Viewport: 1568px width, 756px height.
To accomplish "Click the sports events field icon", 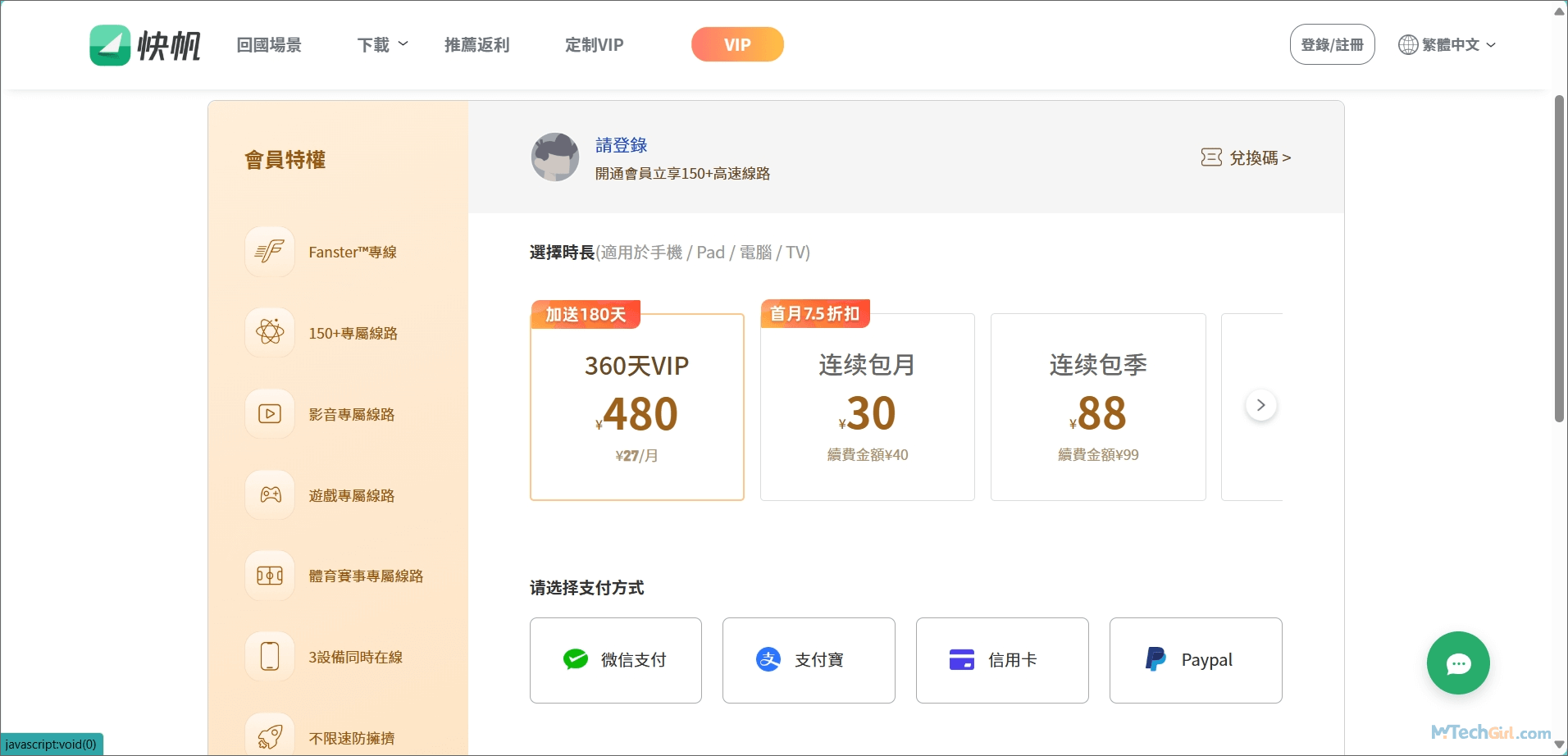I will pos(270,576).
